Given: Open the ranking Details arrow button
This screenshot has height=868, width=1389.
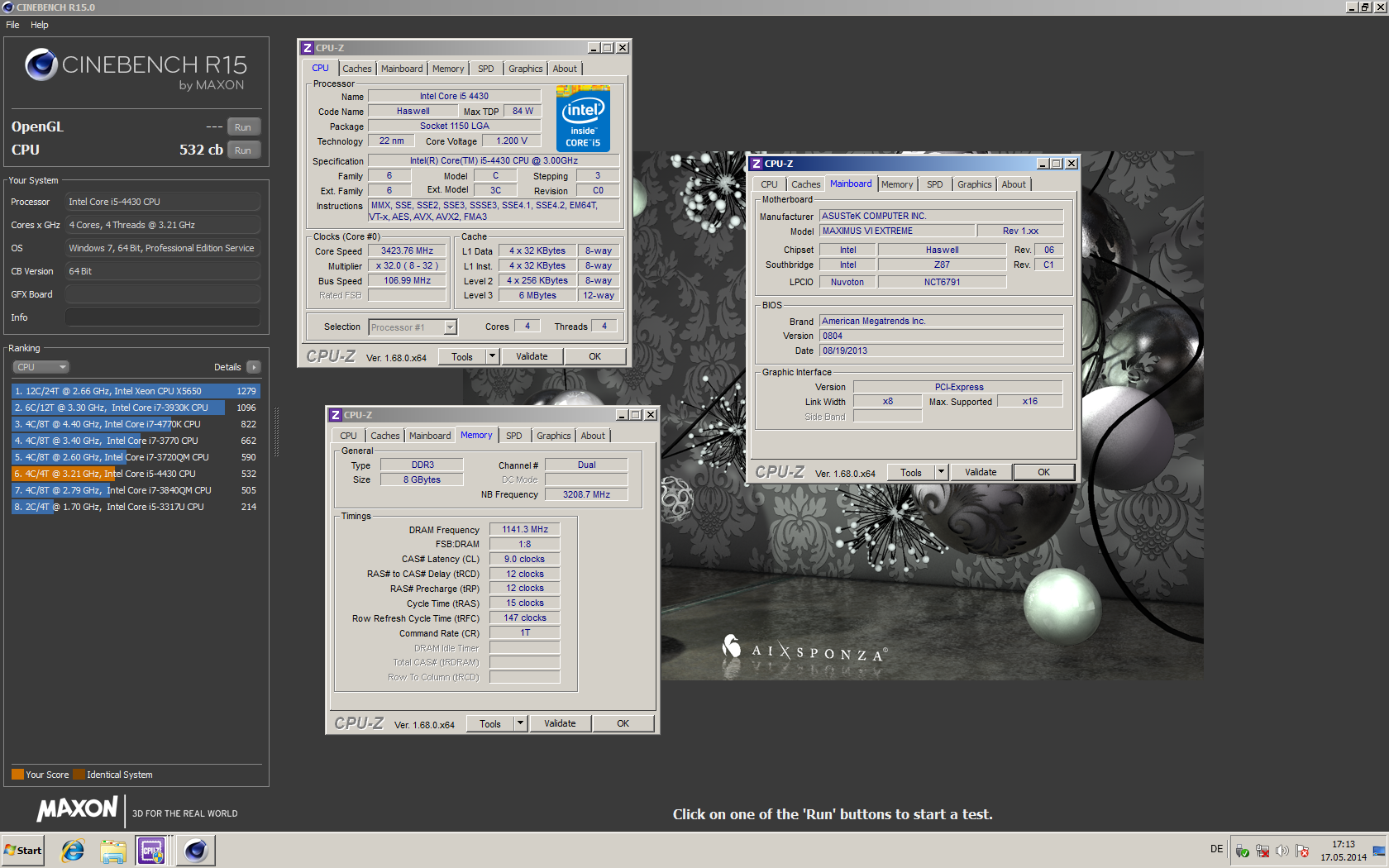Looking at the screenshot, I should tap(254, 367).
